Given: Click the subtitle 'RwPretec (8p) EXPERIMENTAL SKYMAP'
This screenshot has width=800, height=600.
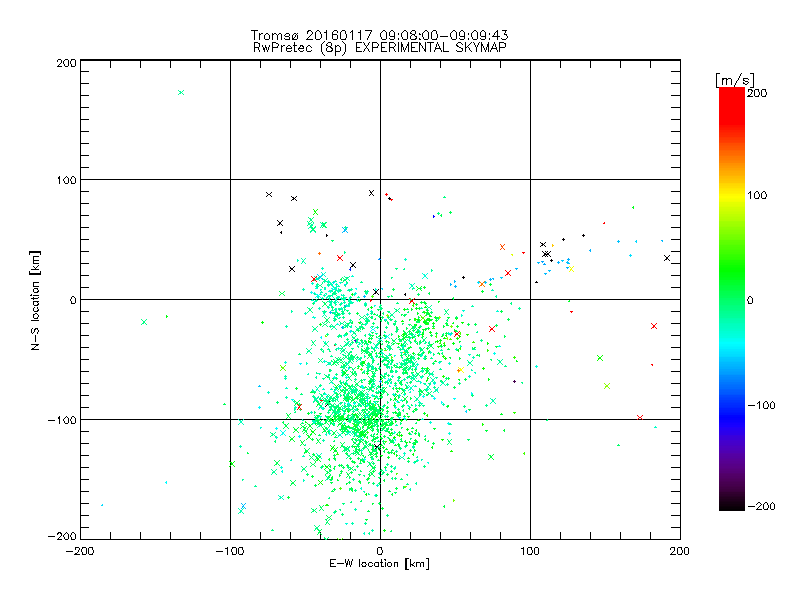Looking at the screenshot, I should (380, 48).
